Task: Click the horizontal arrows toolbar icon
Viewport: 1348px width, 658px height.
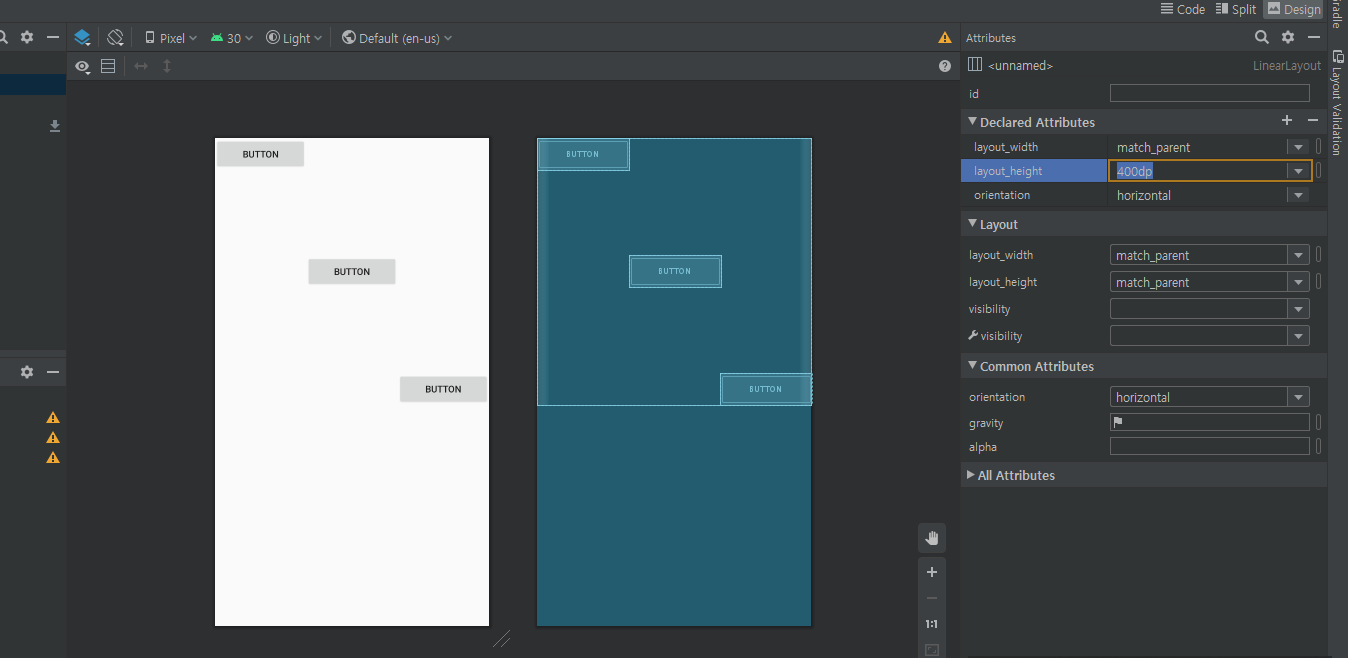Action: [x=141, y=66]
